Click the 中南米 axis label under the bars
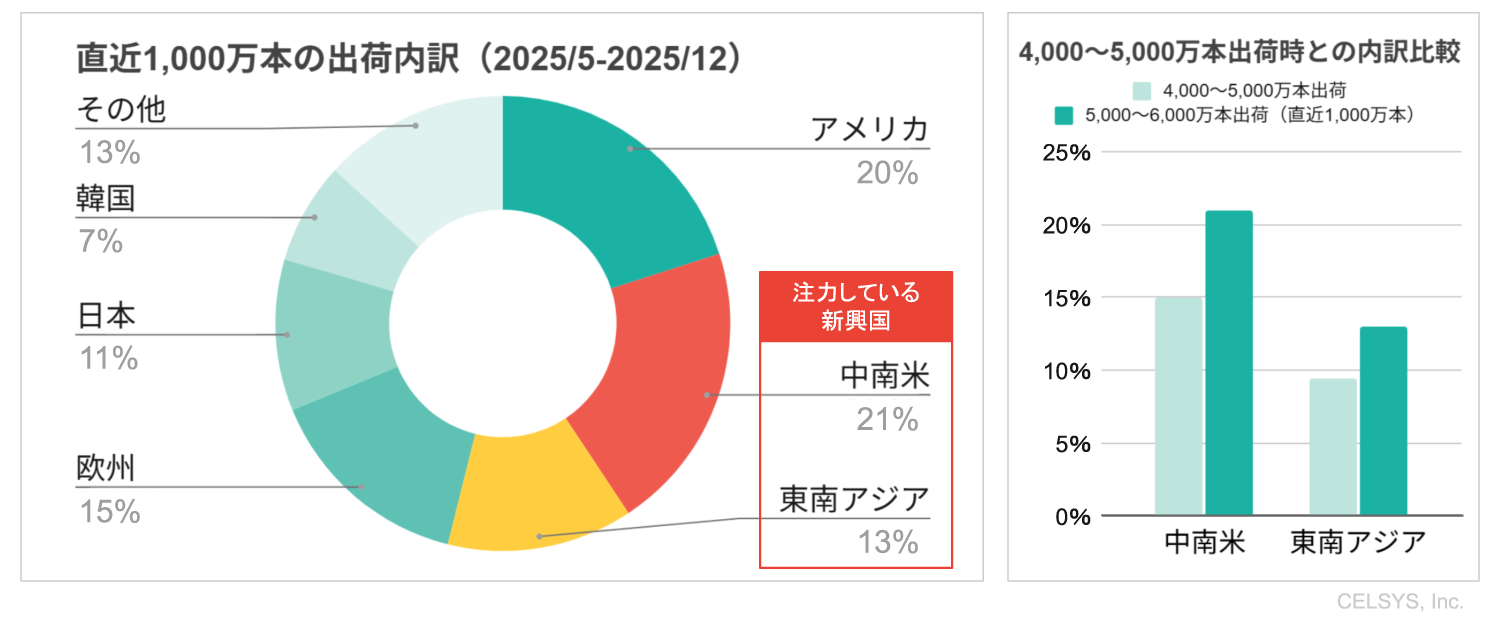The width and height of the screenshot is (1500, 624). [x=1204, y=542]
